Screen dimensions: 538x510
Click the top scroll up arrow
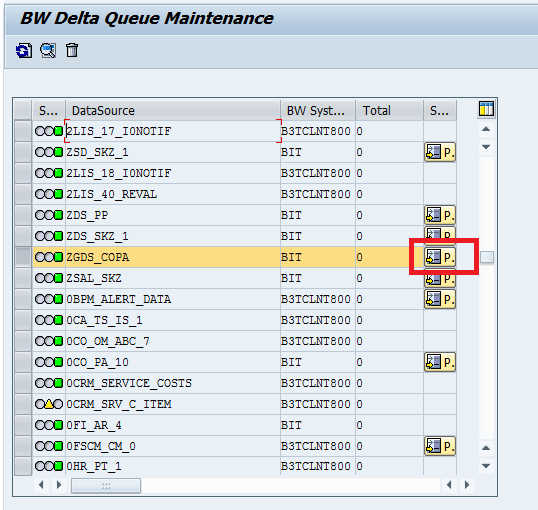click(486, 129)
